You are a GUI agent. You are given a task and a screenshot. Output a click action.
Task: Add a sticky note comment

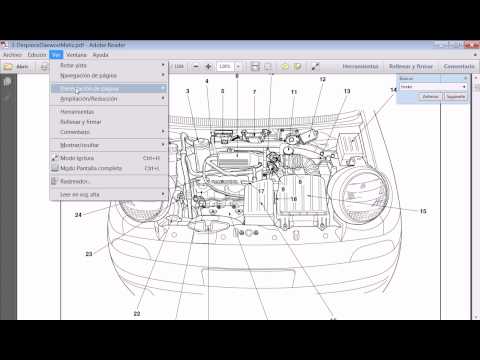point(285,67)
